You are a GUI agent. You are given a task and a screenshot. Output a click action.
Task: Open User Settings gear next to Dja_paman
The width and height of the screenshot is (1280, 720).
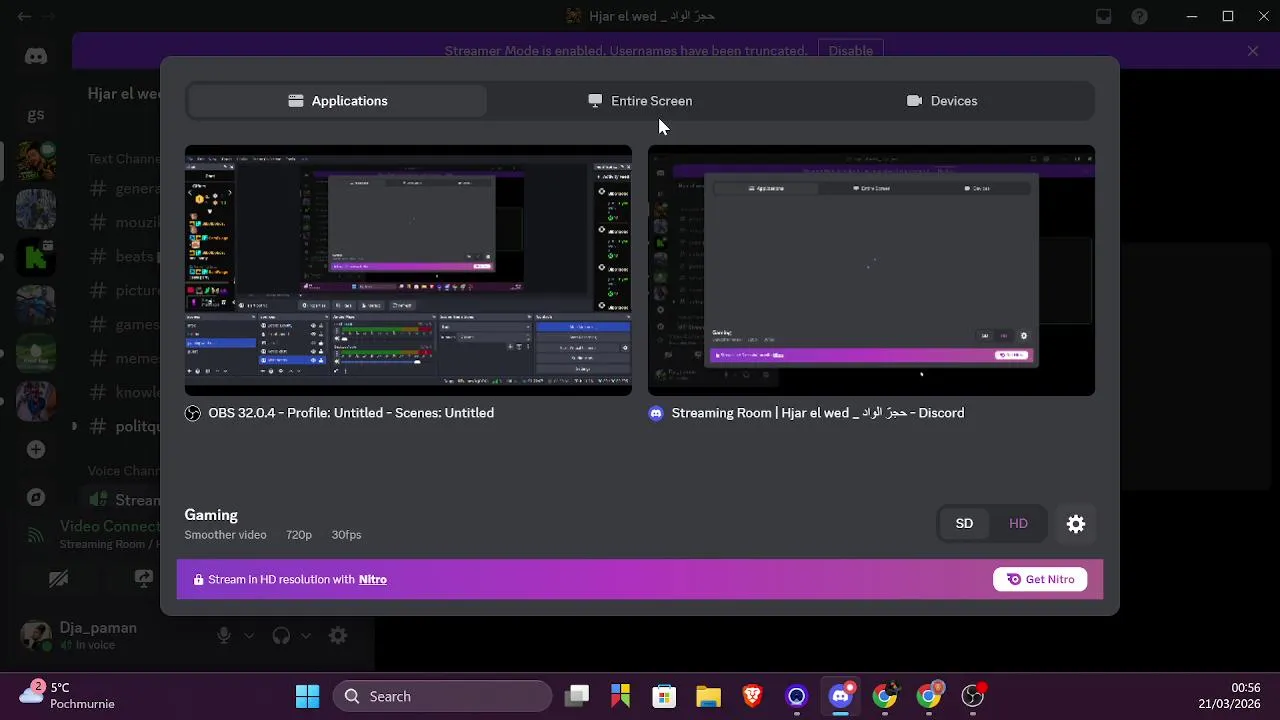(338, 635)
